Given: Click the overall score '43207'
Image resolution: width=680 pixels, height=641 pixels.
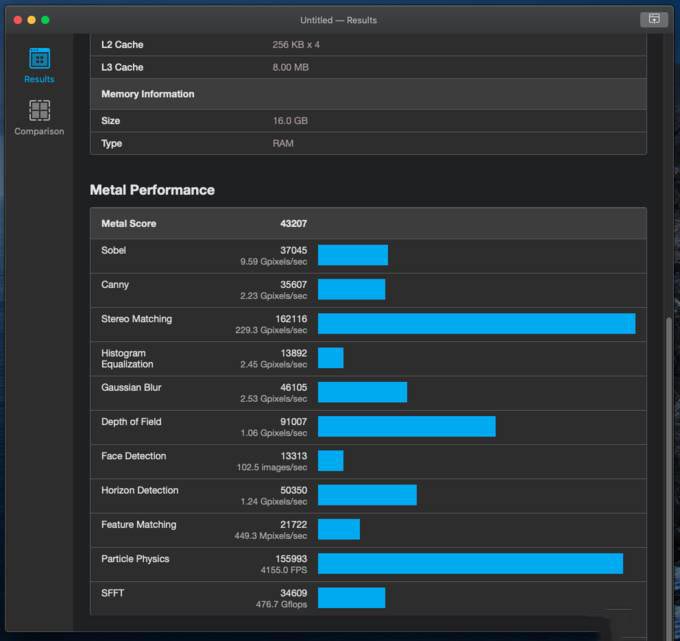Looking at the screenshot, I should [294, 223].
